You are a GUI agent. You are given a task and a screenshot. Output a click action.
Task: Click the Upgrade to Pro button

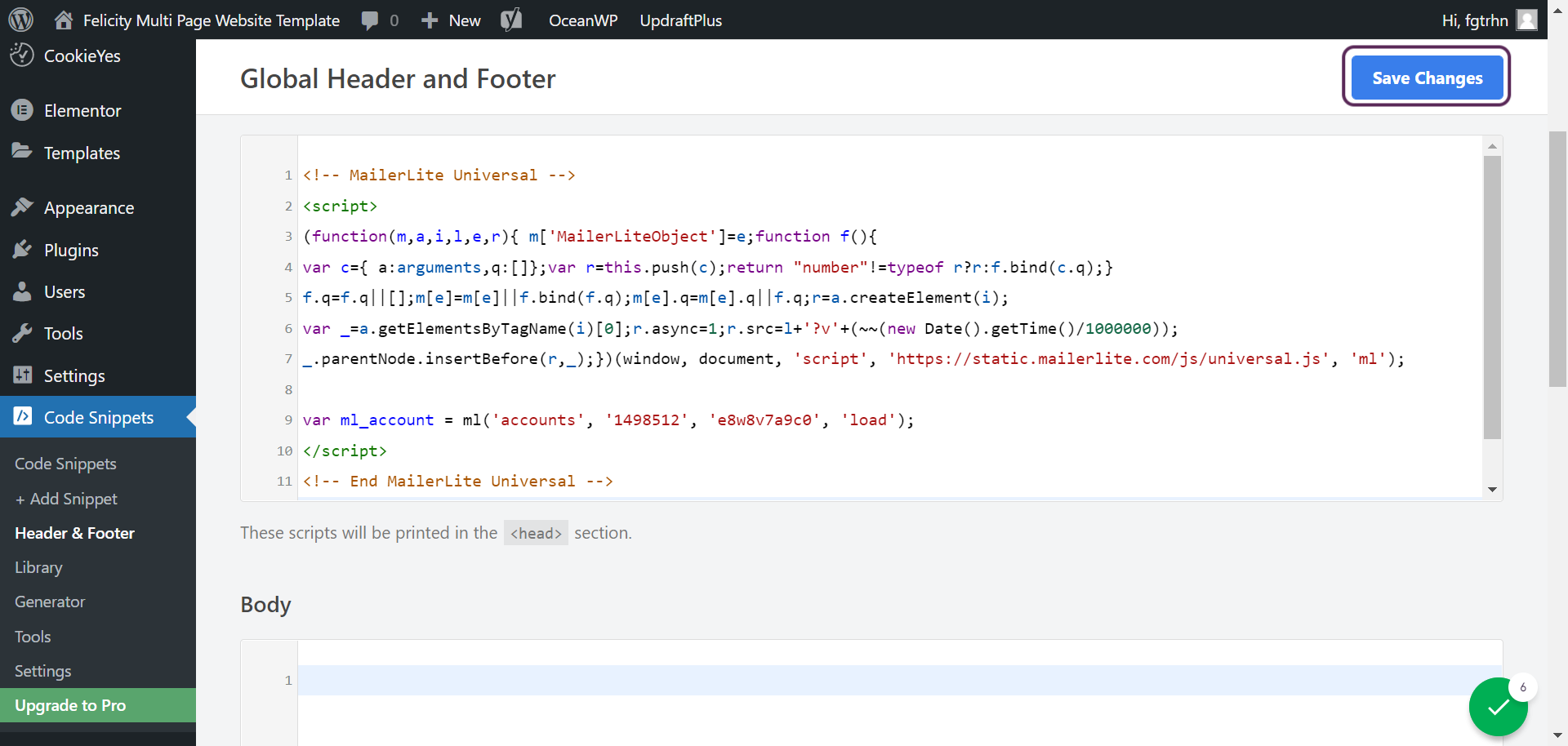click(x=98, y=705)
